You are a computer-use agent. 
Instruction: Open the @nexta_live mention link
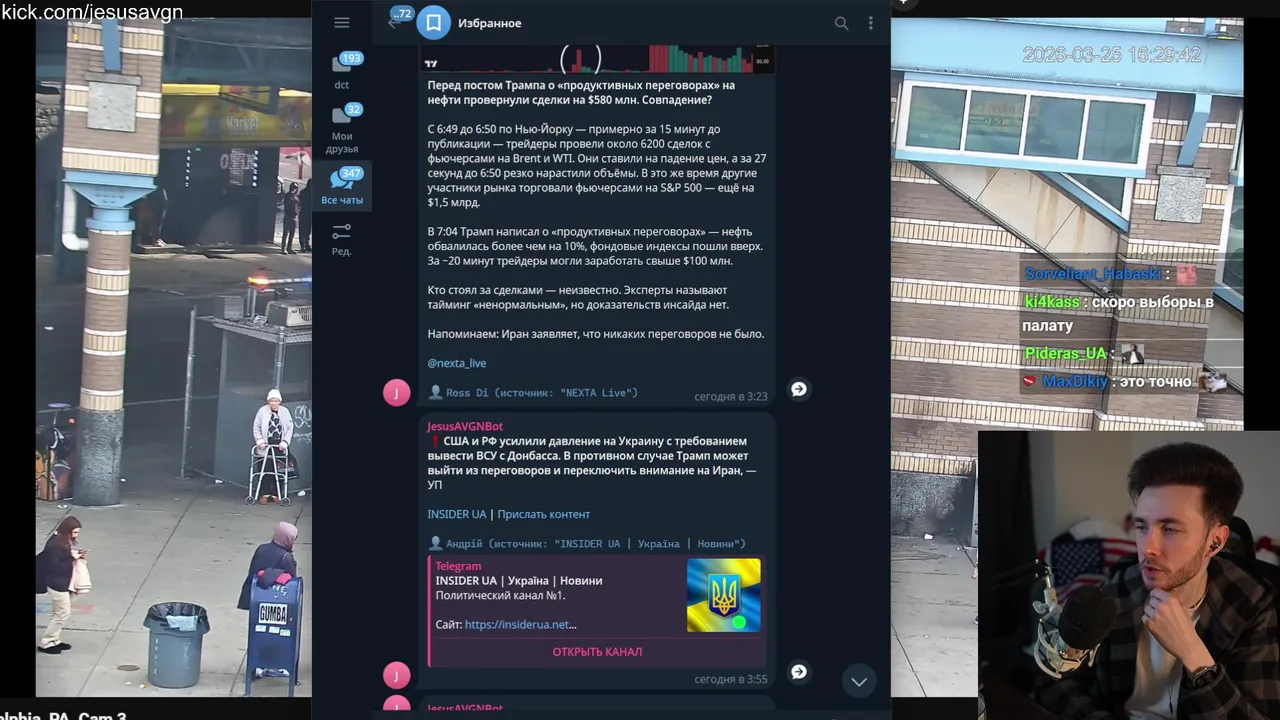click(x=457, y=363)
